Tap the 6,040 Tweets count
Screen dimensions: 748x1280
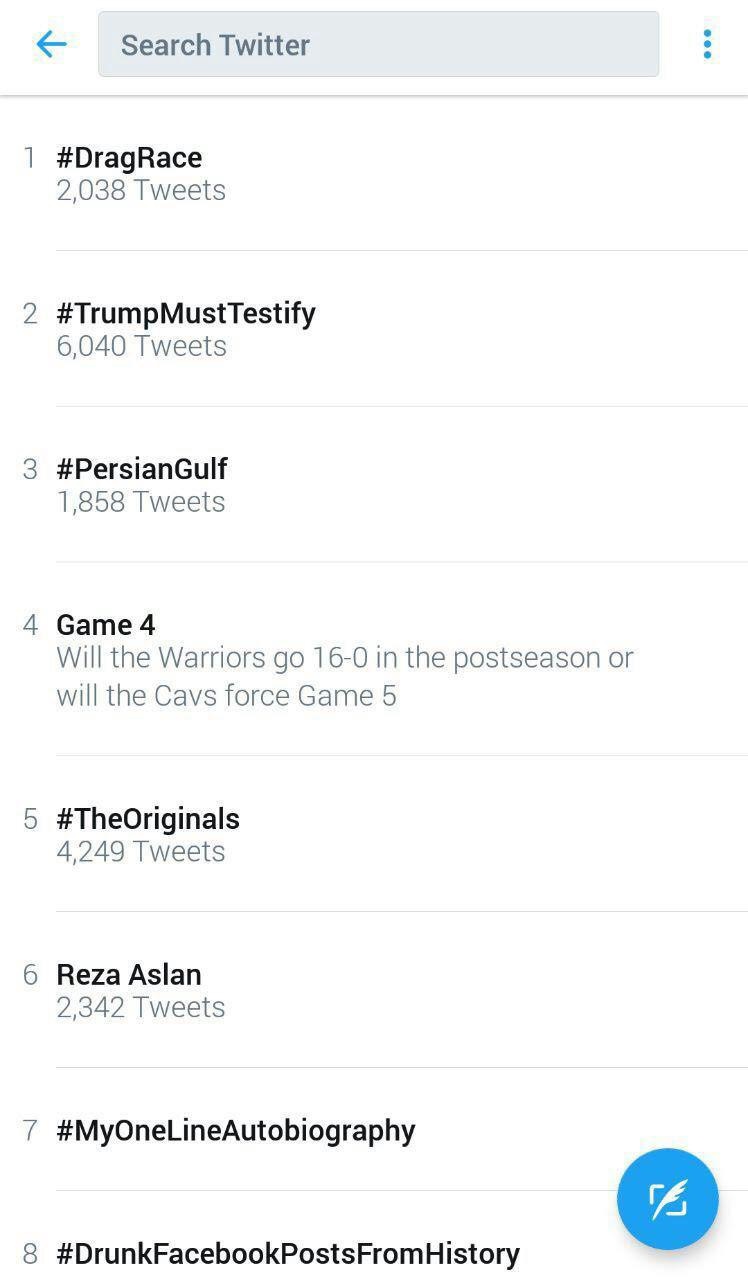pyautogui.click(x=141, y=346)
